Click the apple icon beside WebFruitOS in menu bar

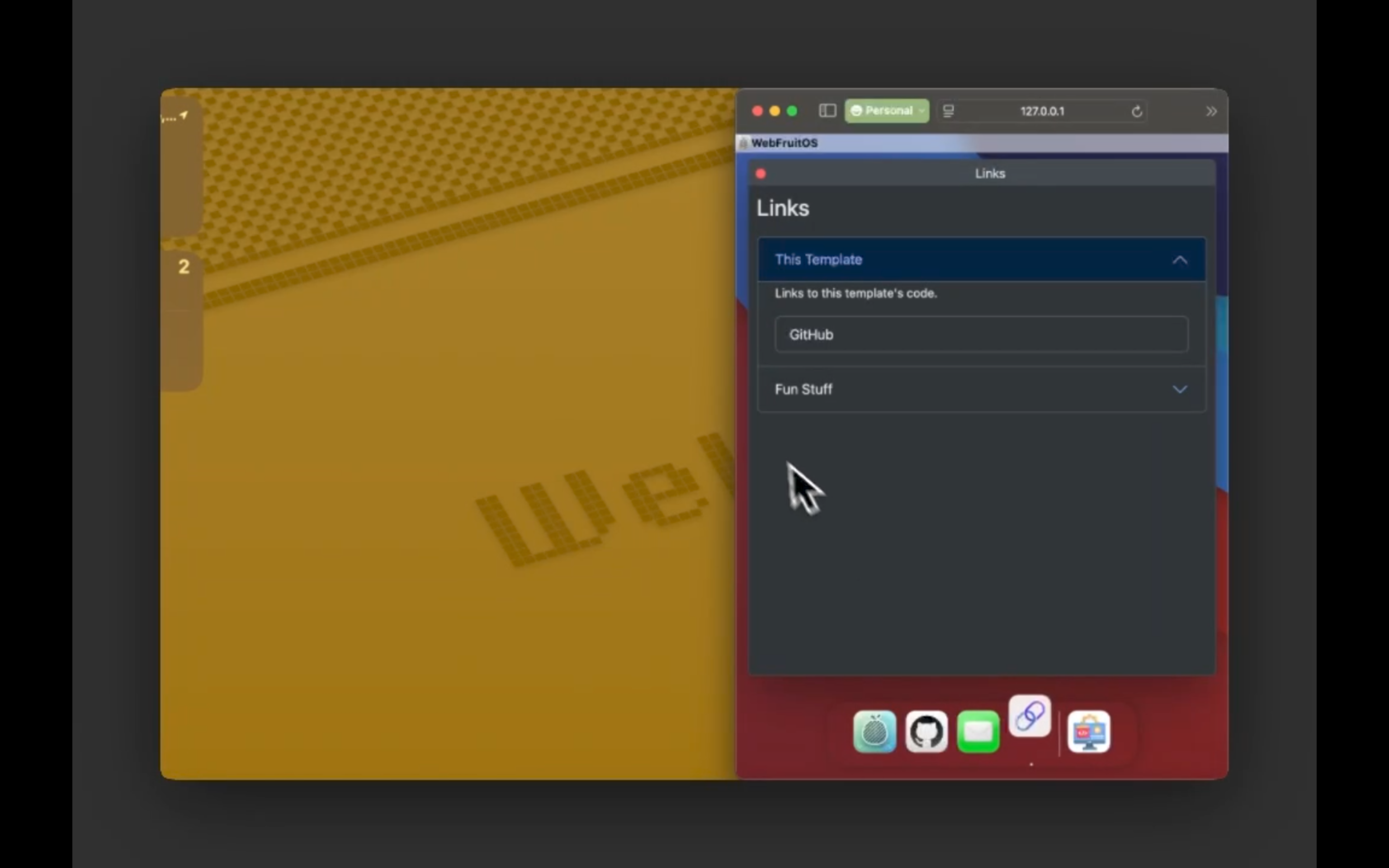(x=743, y=143)
